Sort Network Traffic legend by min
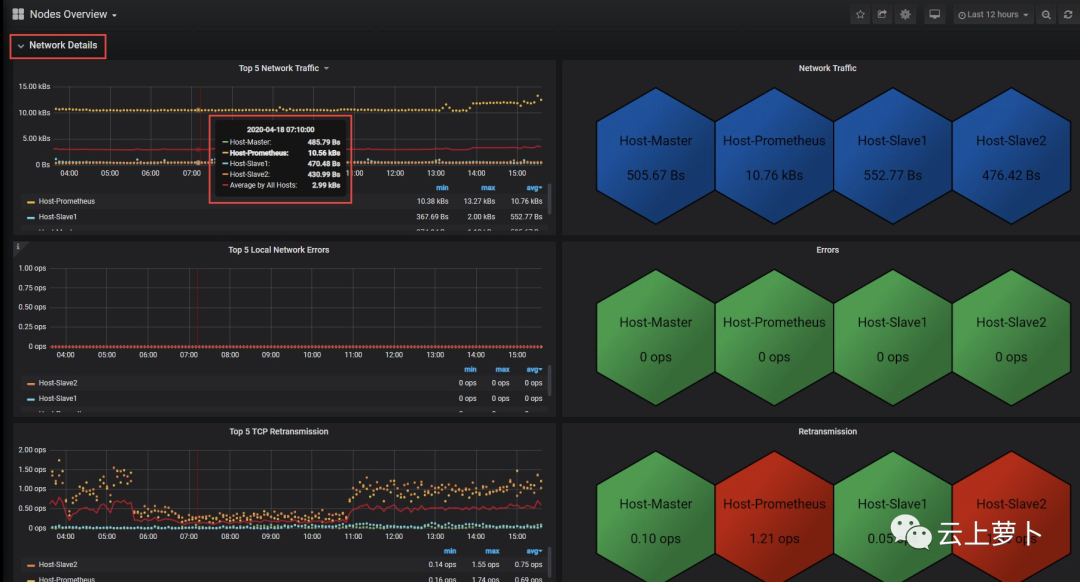This screenshot has height=582, width=1080. 442,188
